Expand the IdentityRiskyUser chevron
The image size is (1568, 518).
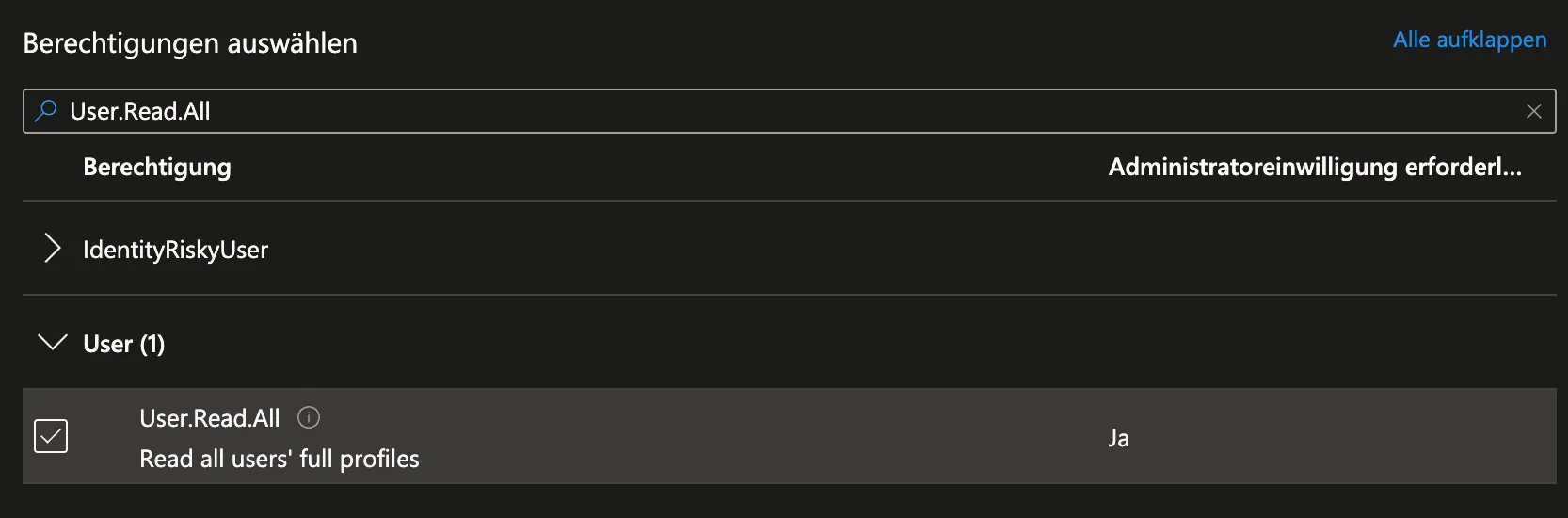pyautogui.click(x=53, y=249)
